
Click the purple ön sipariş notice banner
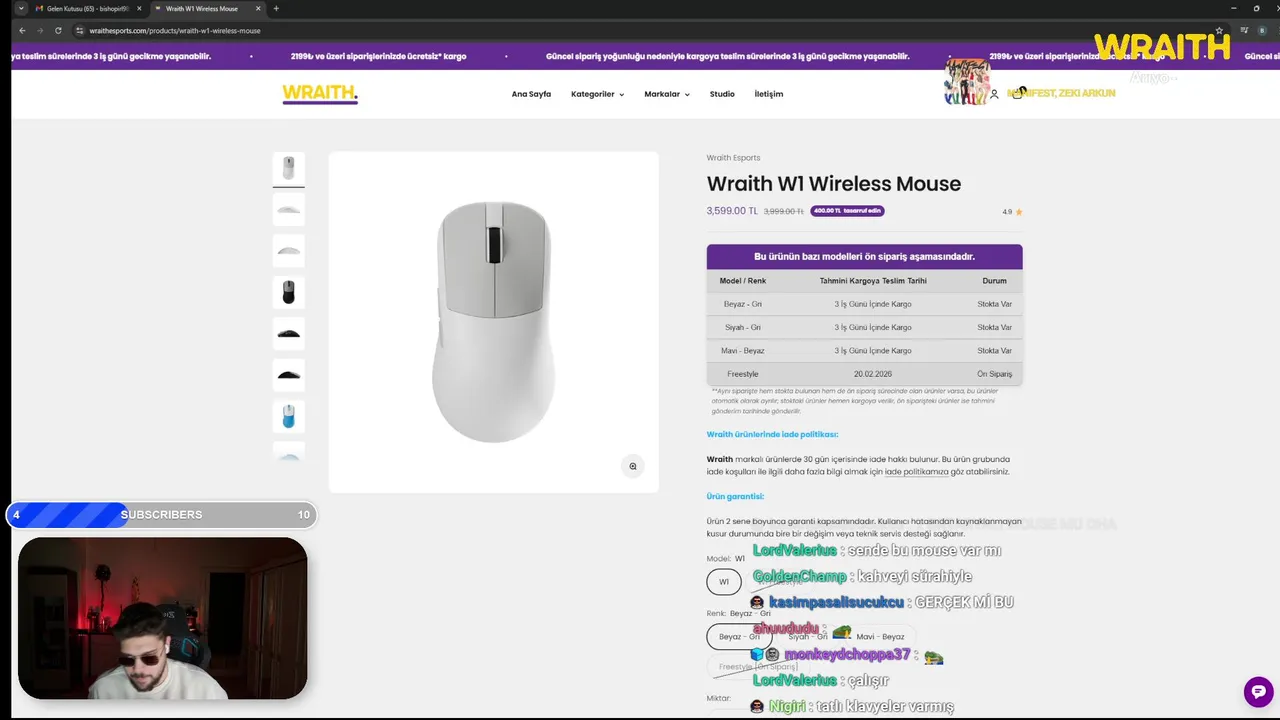point(864,257)
